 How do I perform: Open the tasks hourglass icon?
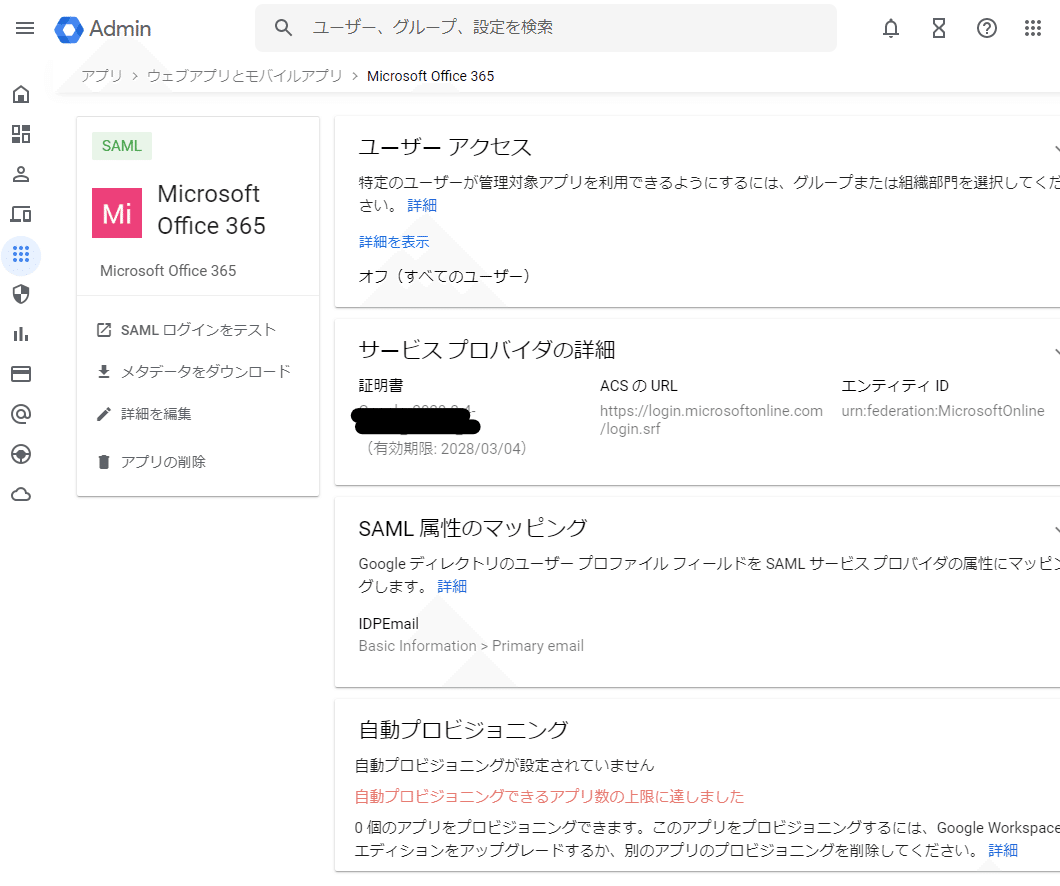939,28
